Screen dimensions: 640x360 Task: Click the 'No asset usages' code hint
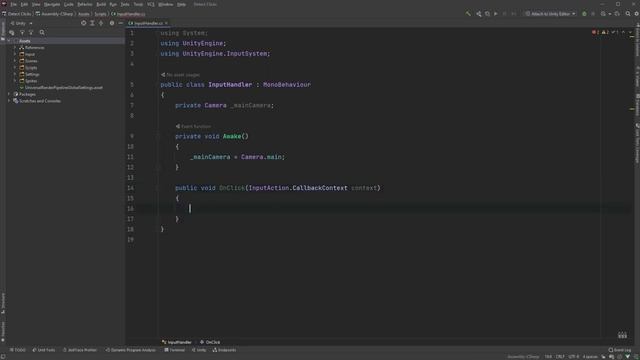[180, 75]
